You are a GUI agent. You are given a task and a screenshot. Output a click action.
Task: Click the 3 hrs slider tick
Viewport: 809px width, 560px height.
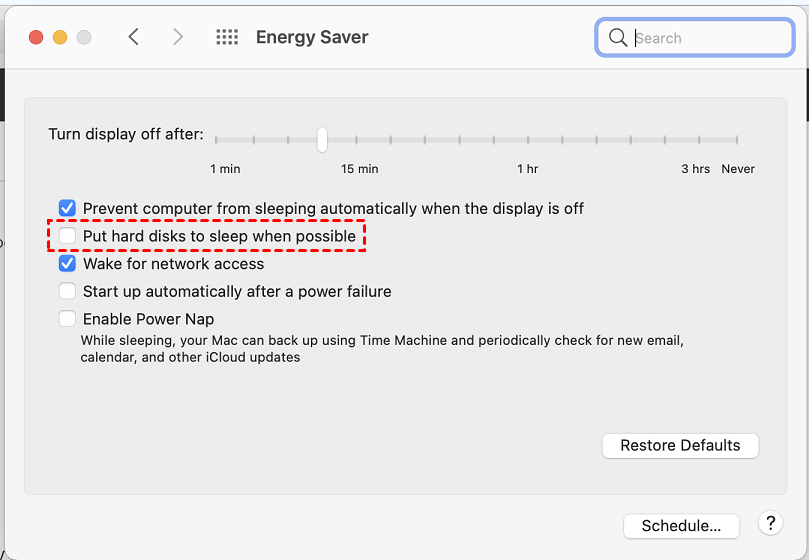point(696,140)
